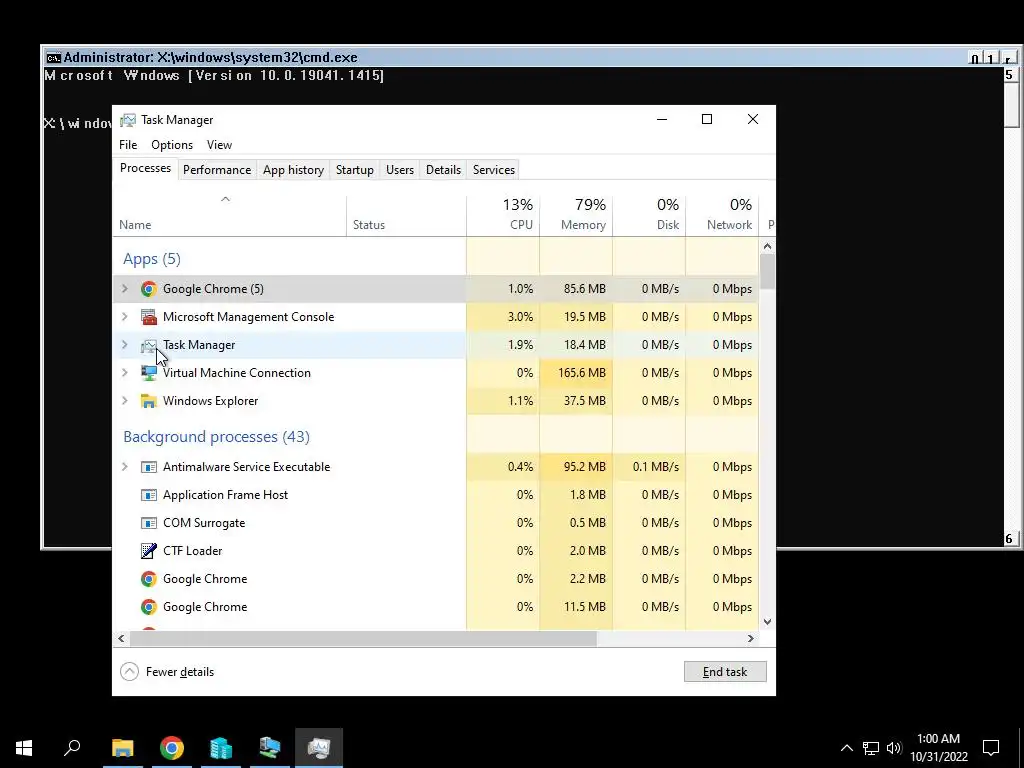Viewport: 1024px width, 768px height.
Task: Sort by the Name column header
Action: tap(230, 216)
